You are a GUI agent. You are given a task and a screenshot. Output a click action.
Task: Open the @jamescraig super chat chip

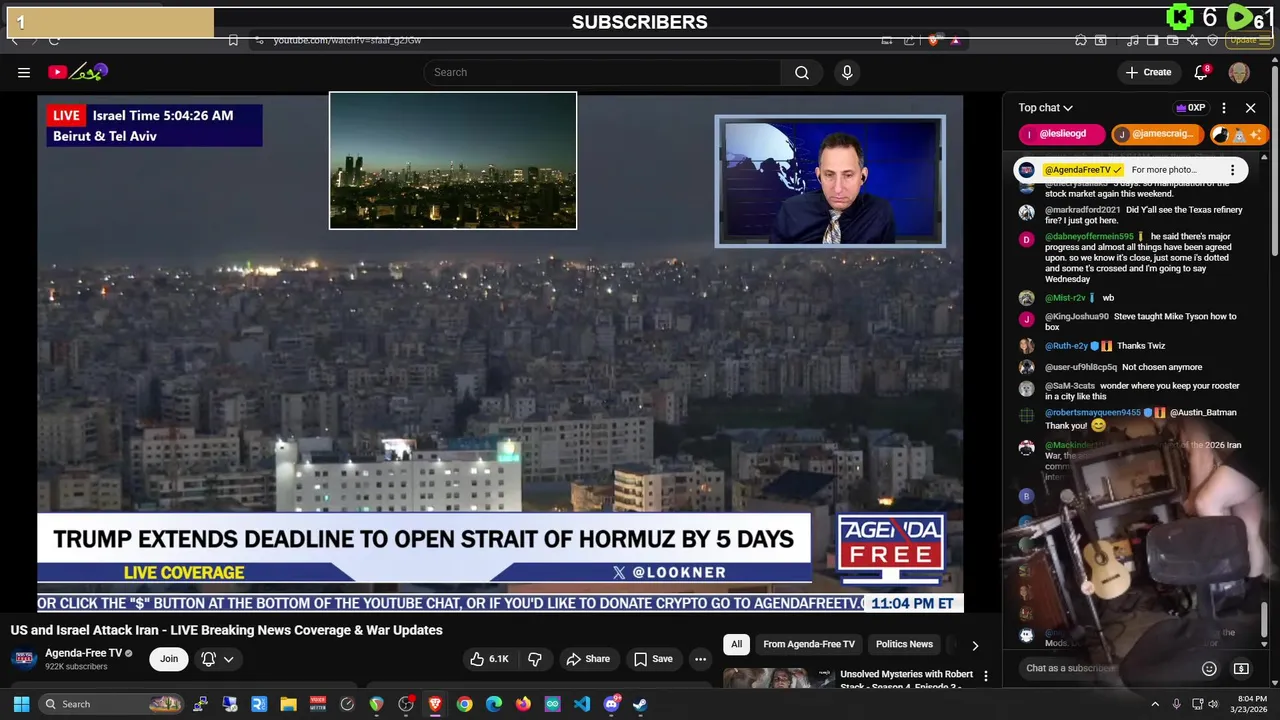(1157, 134)
